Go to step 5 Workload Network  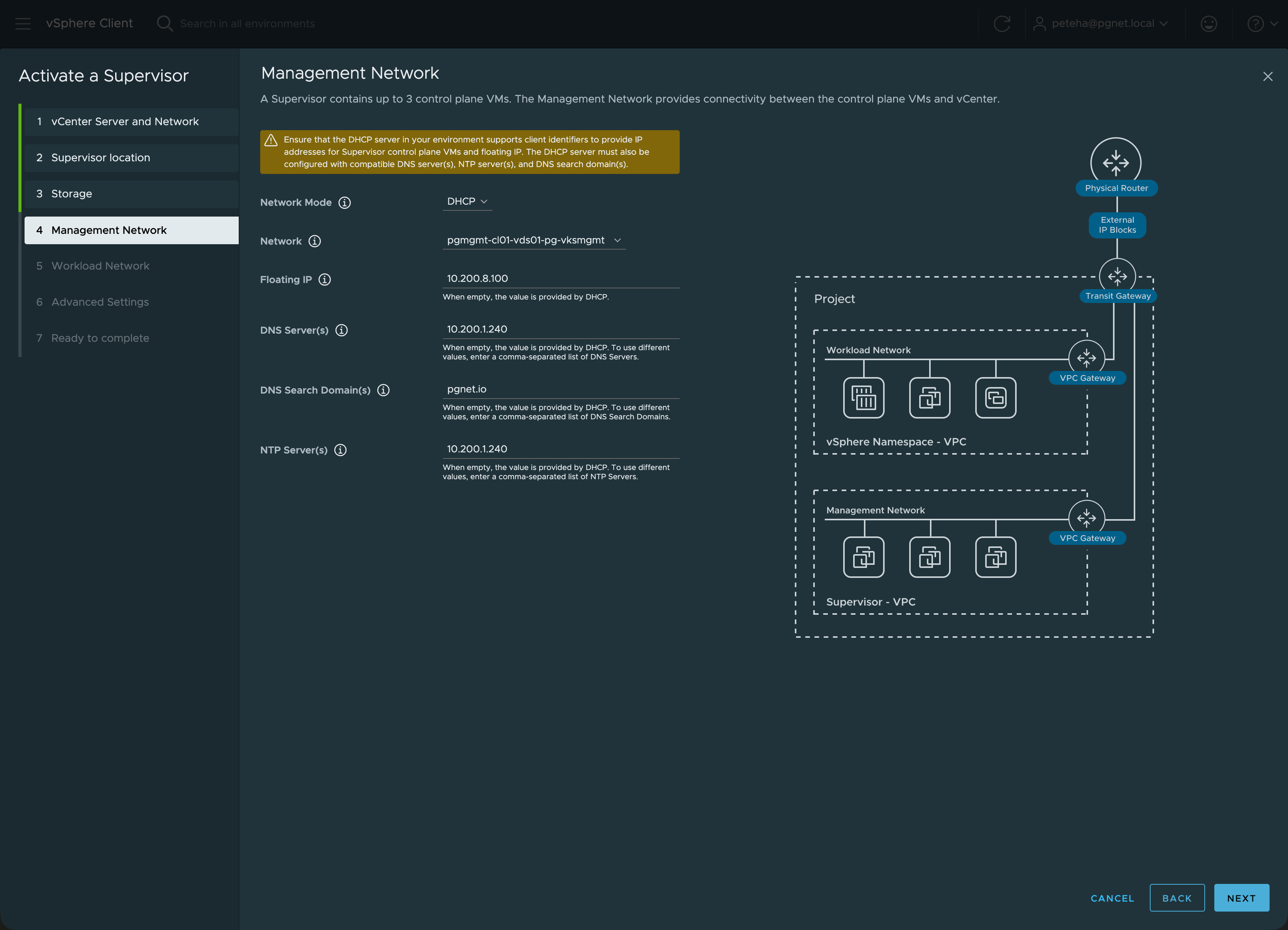coord(131,266)
